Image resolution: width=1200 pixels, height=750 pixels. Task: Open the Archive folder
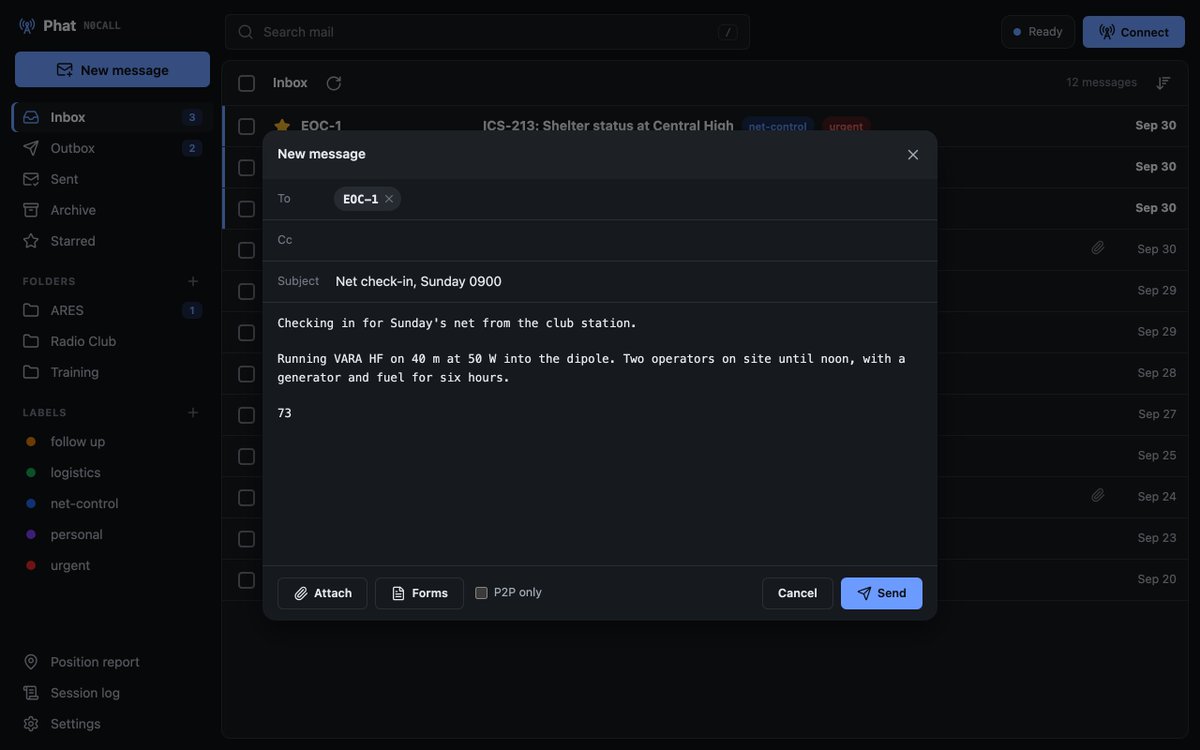tap(111, 210)
